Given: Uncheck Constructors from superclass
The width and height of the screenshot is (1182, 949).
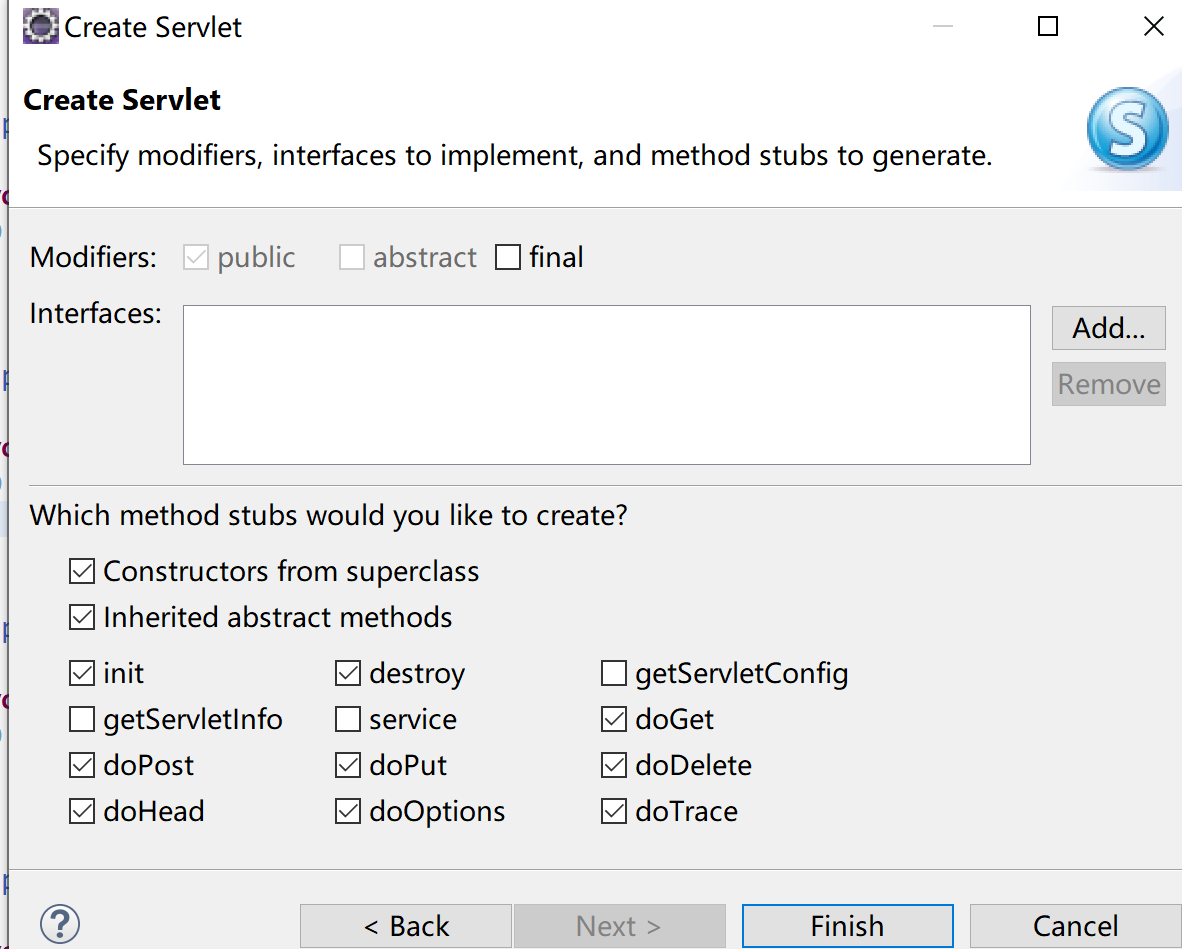Looking at the screenshot, I should 82,572.
